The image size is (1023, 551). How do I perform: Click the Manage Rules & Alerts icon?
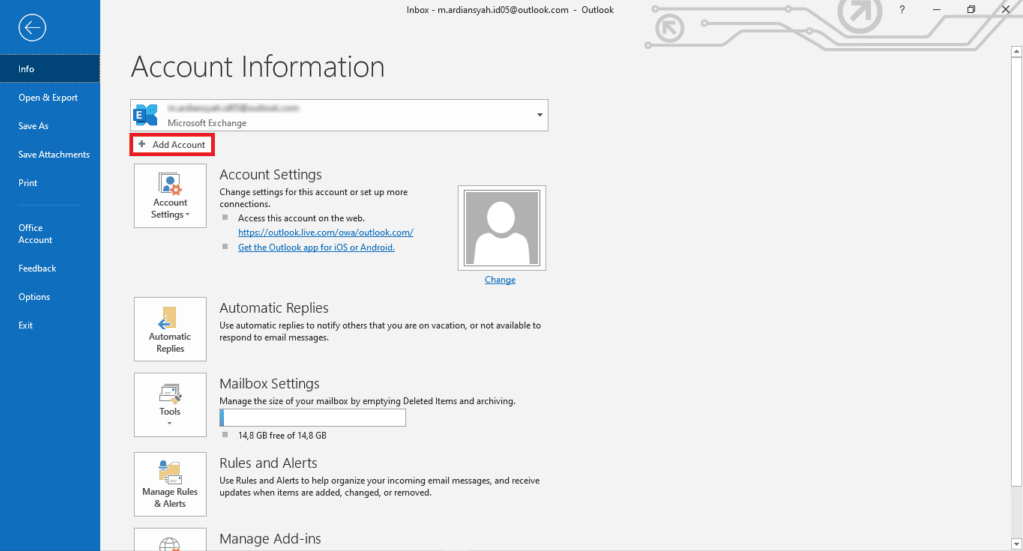(170, 484)
